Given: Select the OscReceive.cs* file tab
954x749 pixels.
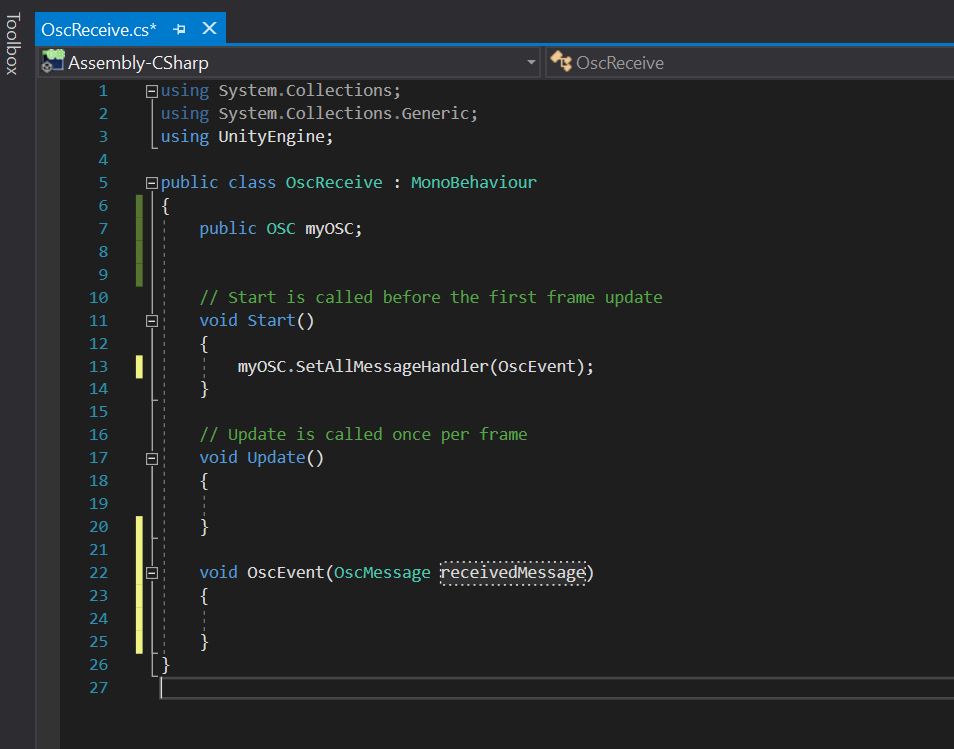Looking at the screenshot, I should click(x=98, y=29).
